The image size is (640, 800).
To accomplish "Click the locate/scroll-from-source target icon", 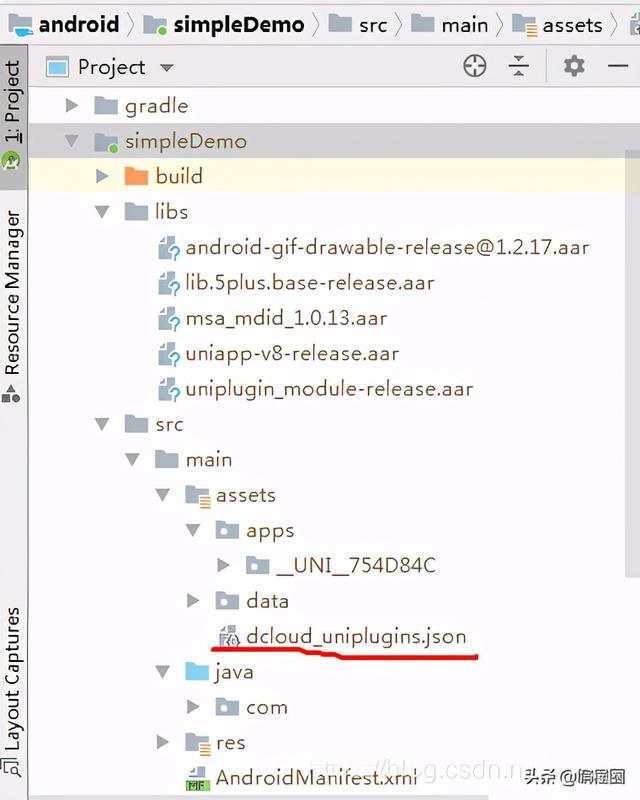I will click(x=475, y=66).
